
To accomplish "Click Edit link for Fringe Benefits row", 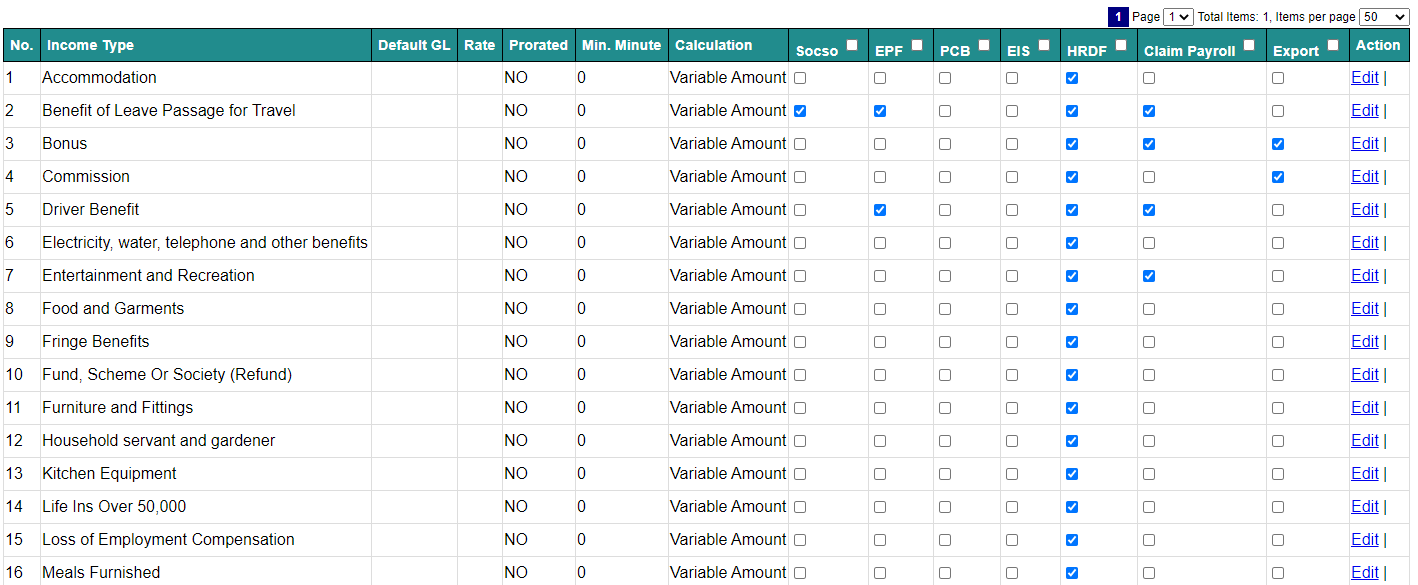I will coord(1364,341).
